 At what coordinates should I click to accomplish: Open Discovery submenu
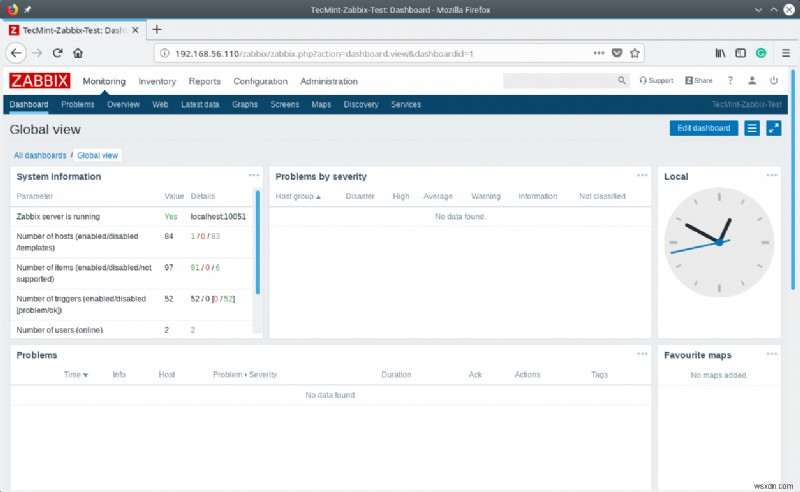coord(361,104)
